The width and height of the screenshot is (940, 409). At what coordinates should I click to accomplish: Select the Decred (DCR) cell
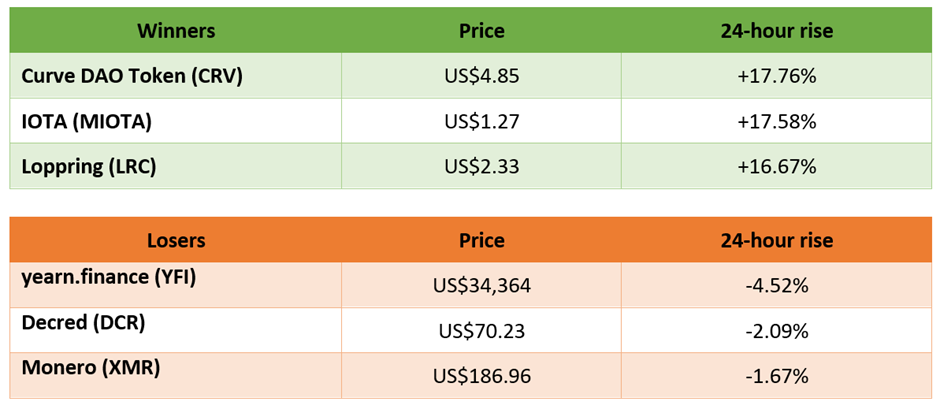coord(176,330)
